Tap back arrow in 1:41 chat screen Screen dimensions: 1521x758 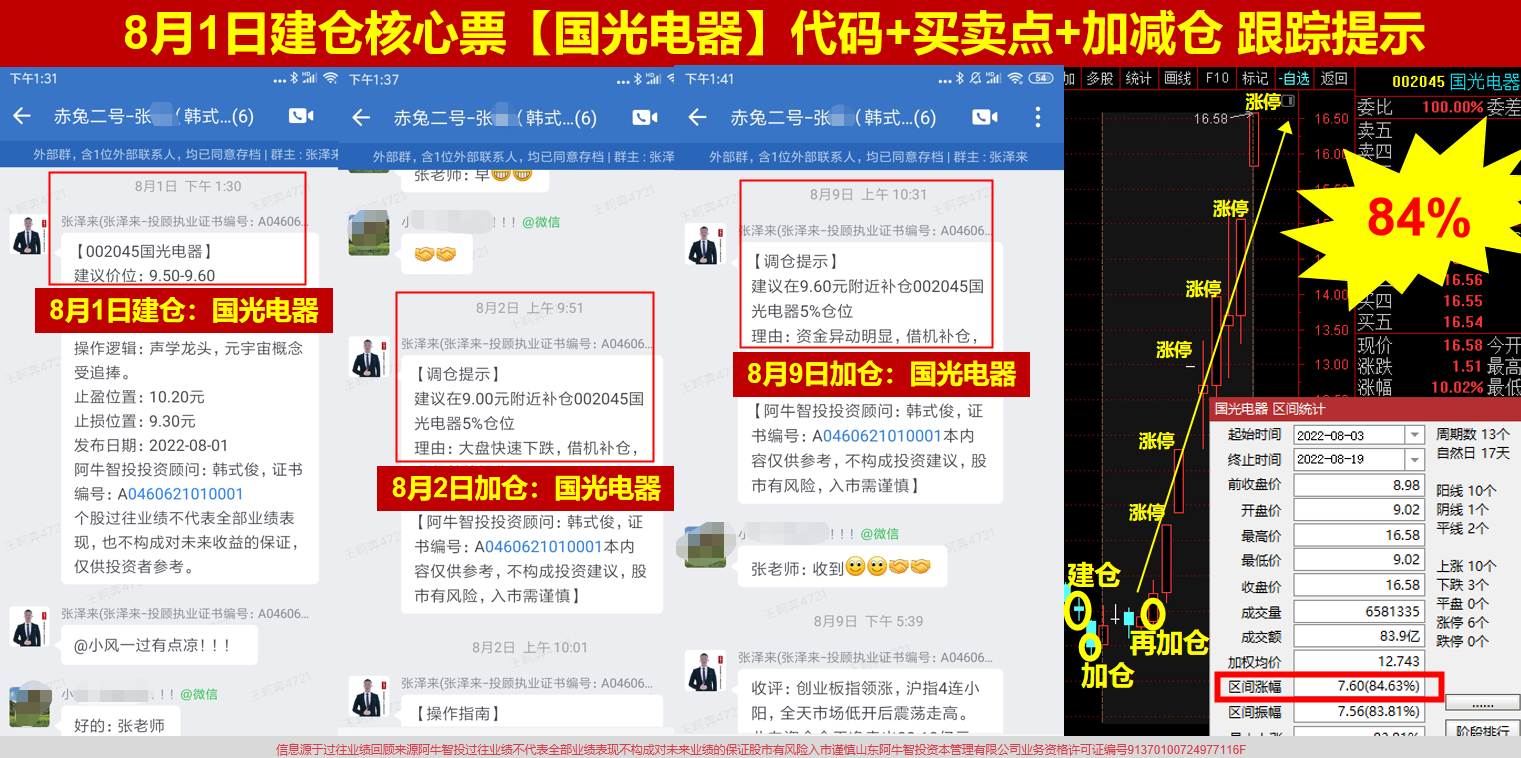pos(697,118)
